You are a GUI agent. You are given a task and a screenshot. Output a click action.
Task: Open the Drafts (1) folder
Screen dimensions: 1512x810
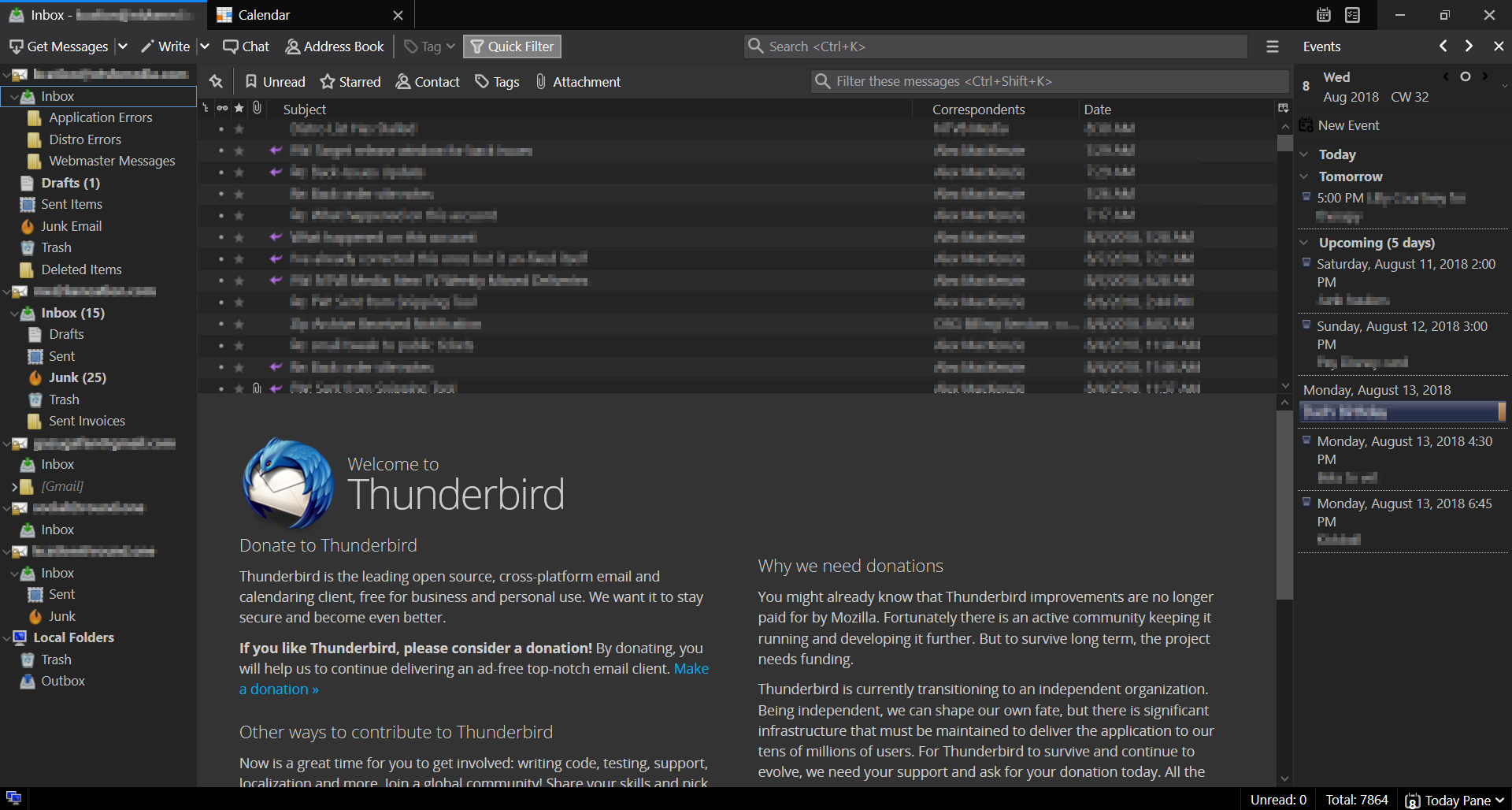(70, 183)
